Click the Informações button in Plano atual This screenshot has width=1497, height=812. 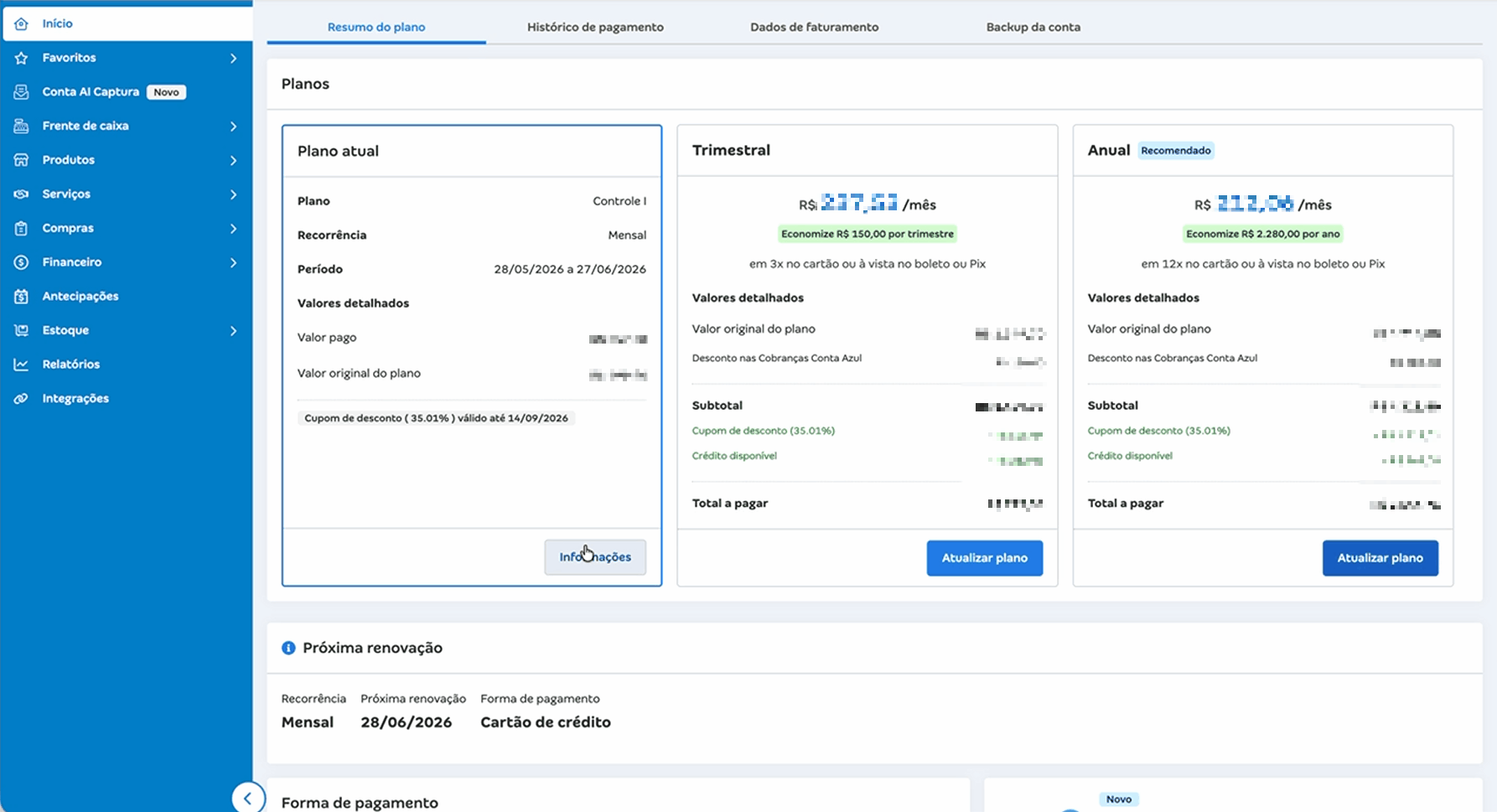coord(595,557)
